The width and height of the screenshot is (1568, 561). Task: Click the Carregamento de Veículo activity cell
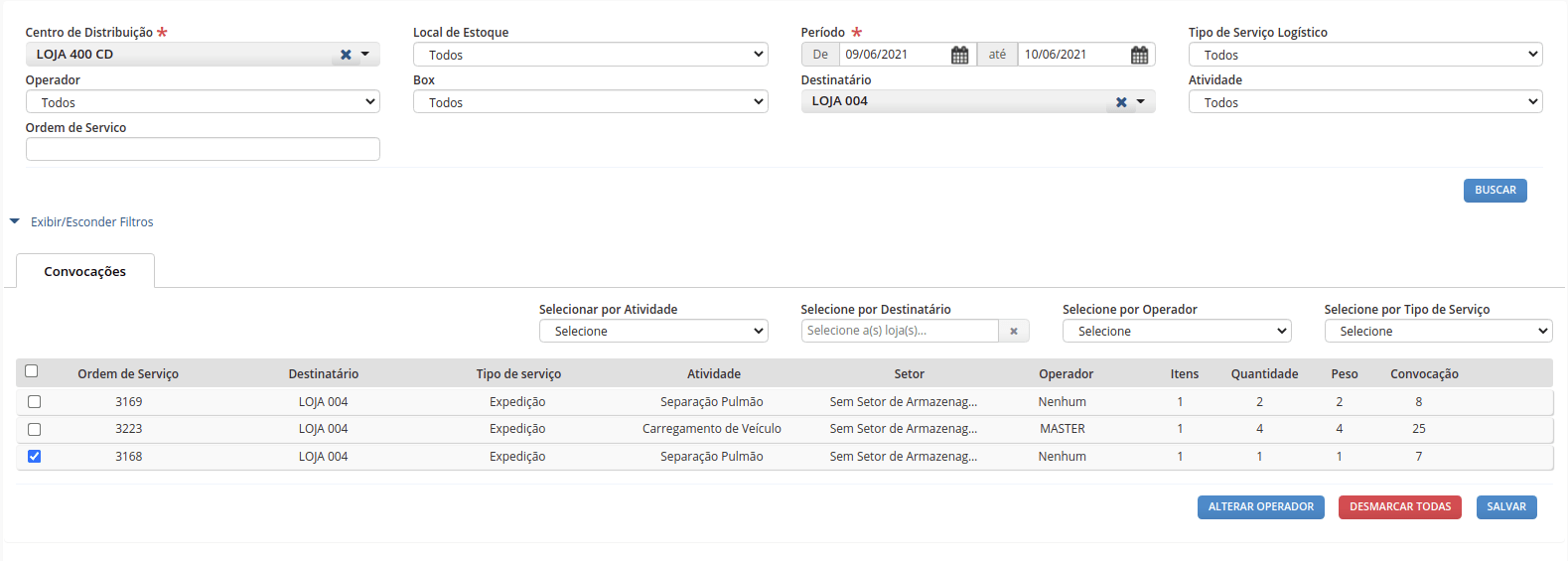712,429
